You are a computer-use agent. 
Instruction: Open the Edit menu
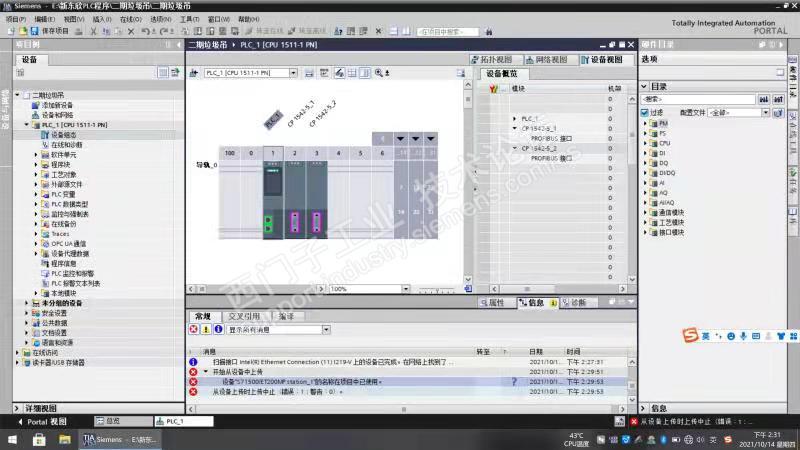(x=45, y=19)
